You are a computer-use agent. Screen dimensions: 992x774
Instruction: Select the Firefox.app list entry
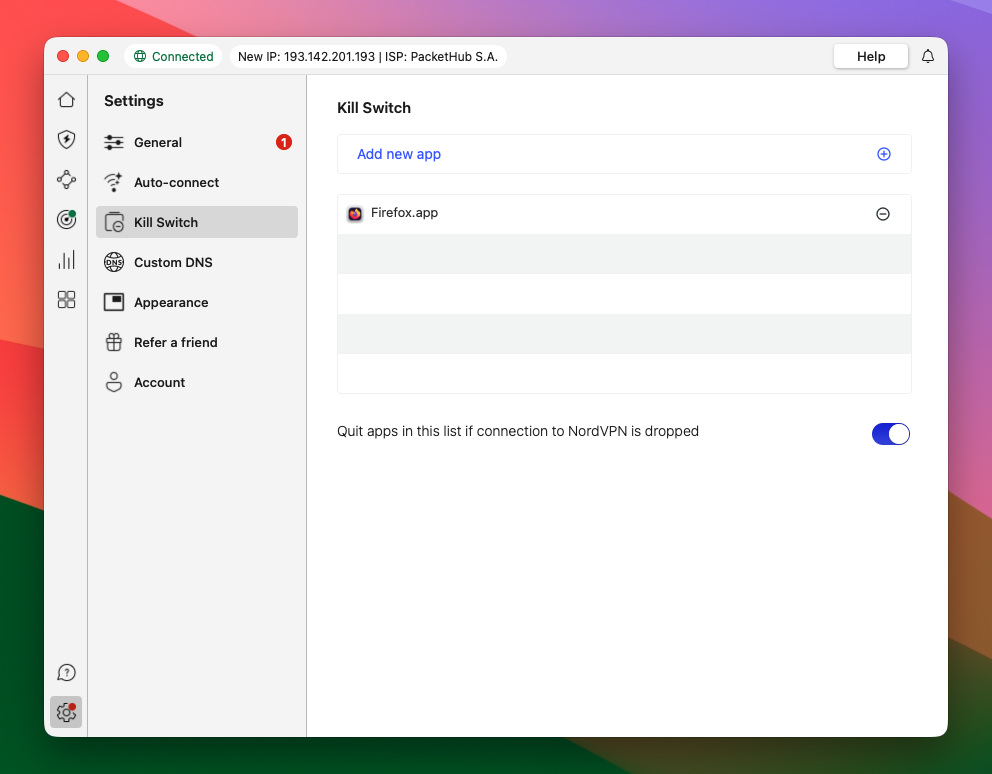[404, 214]
